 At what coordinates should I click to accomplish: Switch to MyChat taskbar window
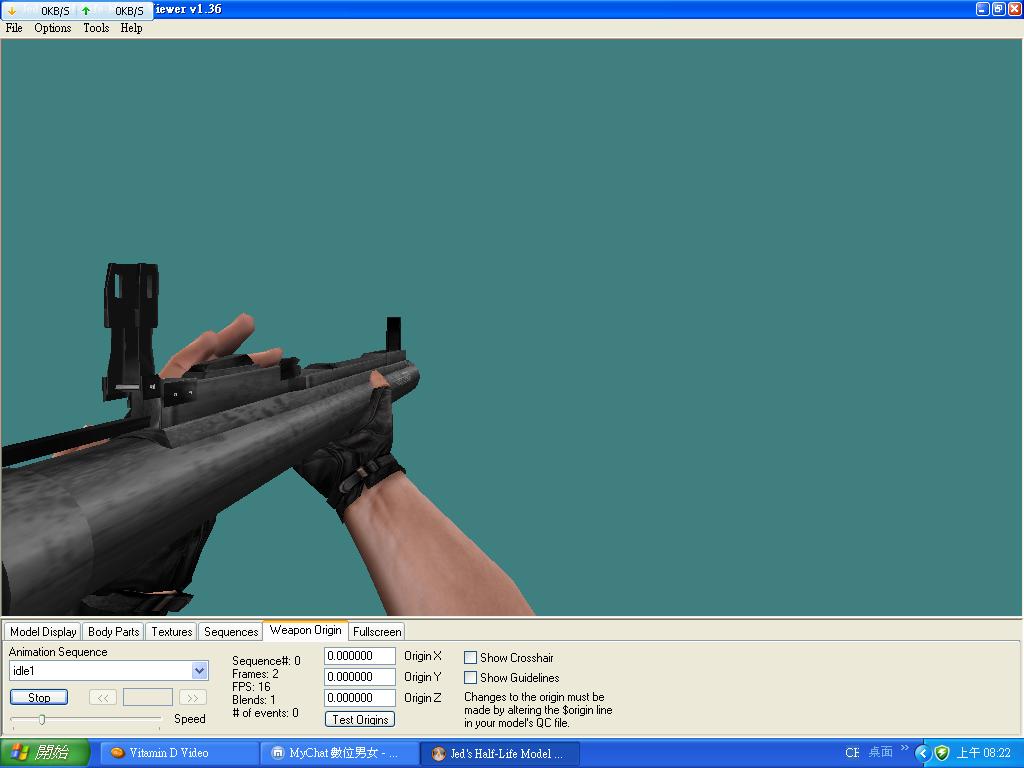[340, 753]
